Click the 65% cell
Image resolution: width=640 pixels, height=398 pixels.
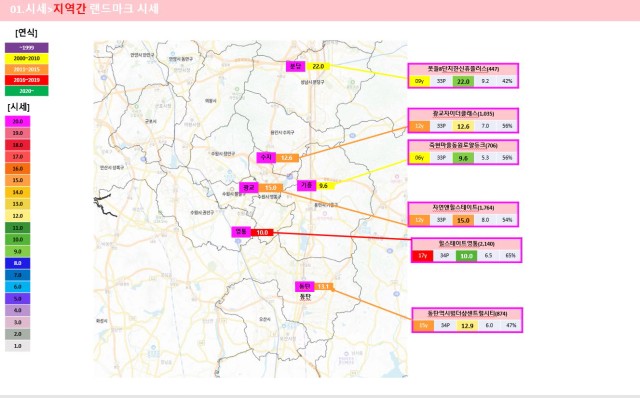coord(510,256)
